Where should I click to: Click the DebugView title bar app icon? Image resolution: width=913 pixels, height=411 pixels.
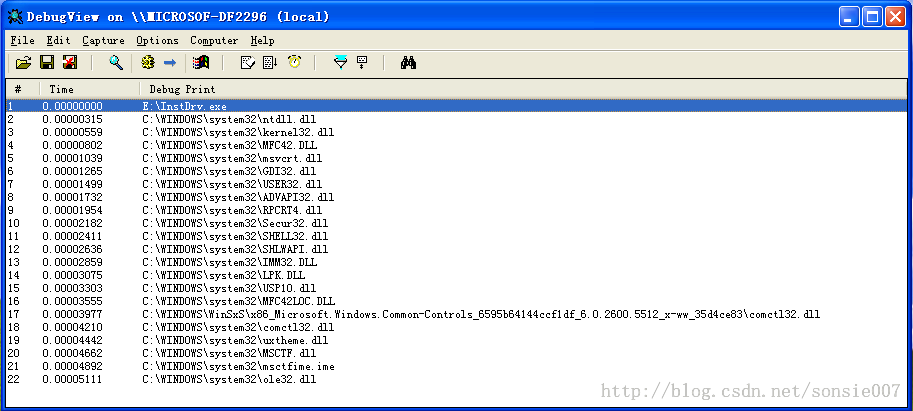(15, 17)
